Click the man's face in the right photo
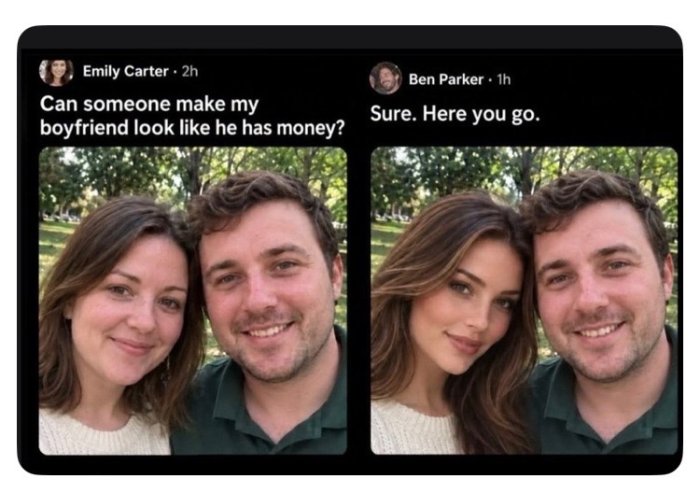The height and width of the screenshot is (493, 700). pos(600,295)
